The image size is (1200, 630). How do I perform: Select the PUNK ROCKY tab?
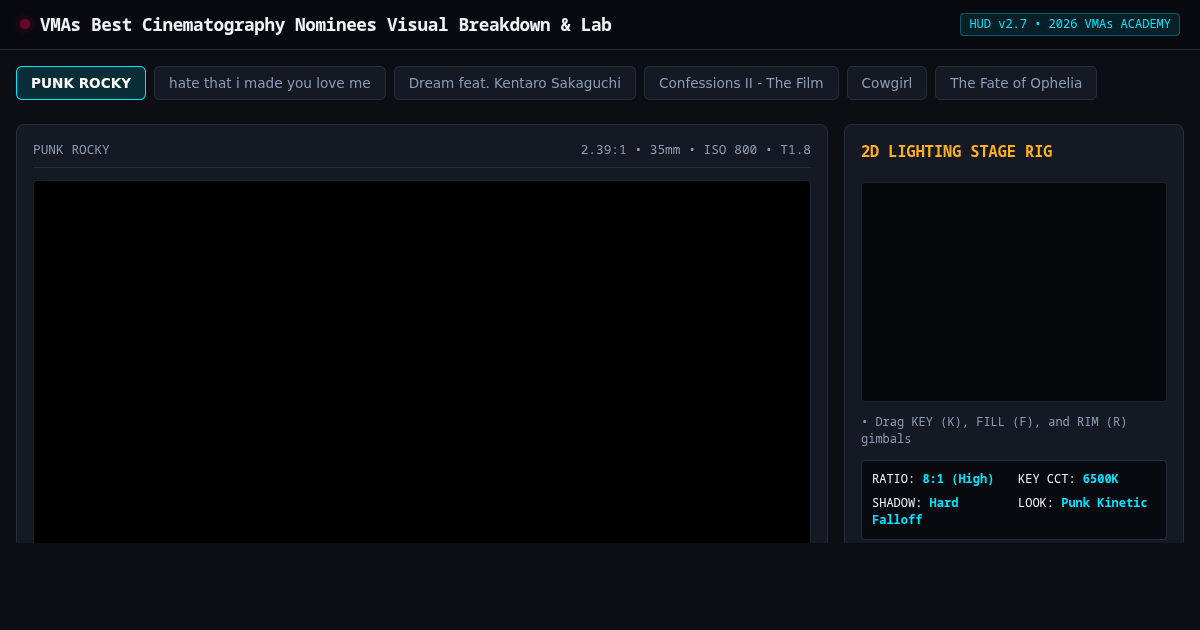(81, 83)
